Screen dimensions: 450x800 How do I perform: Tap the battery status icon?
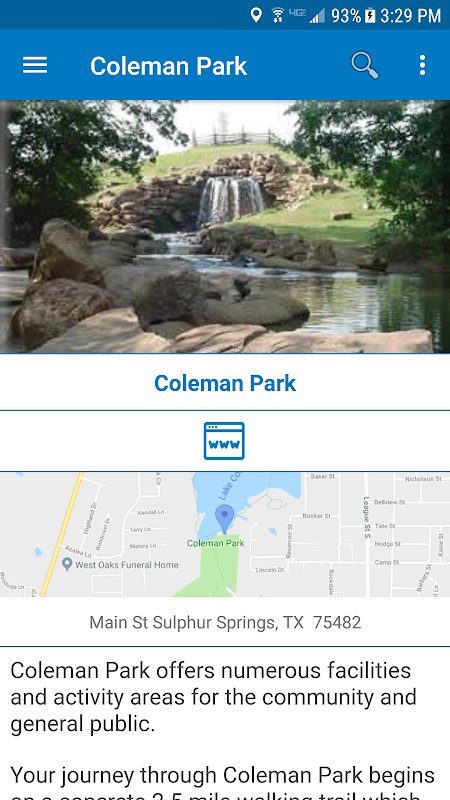point(370,15)
